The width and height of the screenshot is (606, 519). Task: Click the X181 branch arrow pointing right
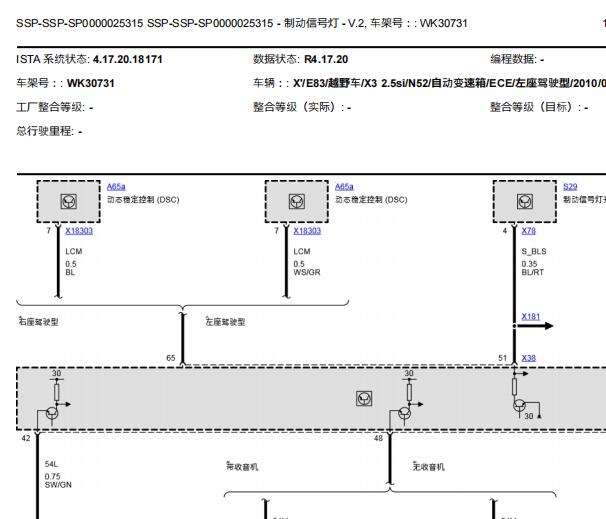[535, 326]
